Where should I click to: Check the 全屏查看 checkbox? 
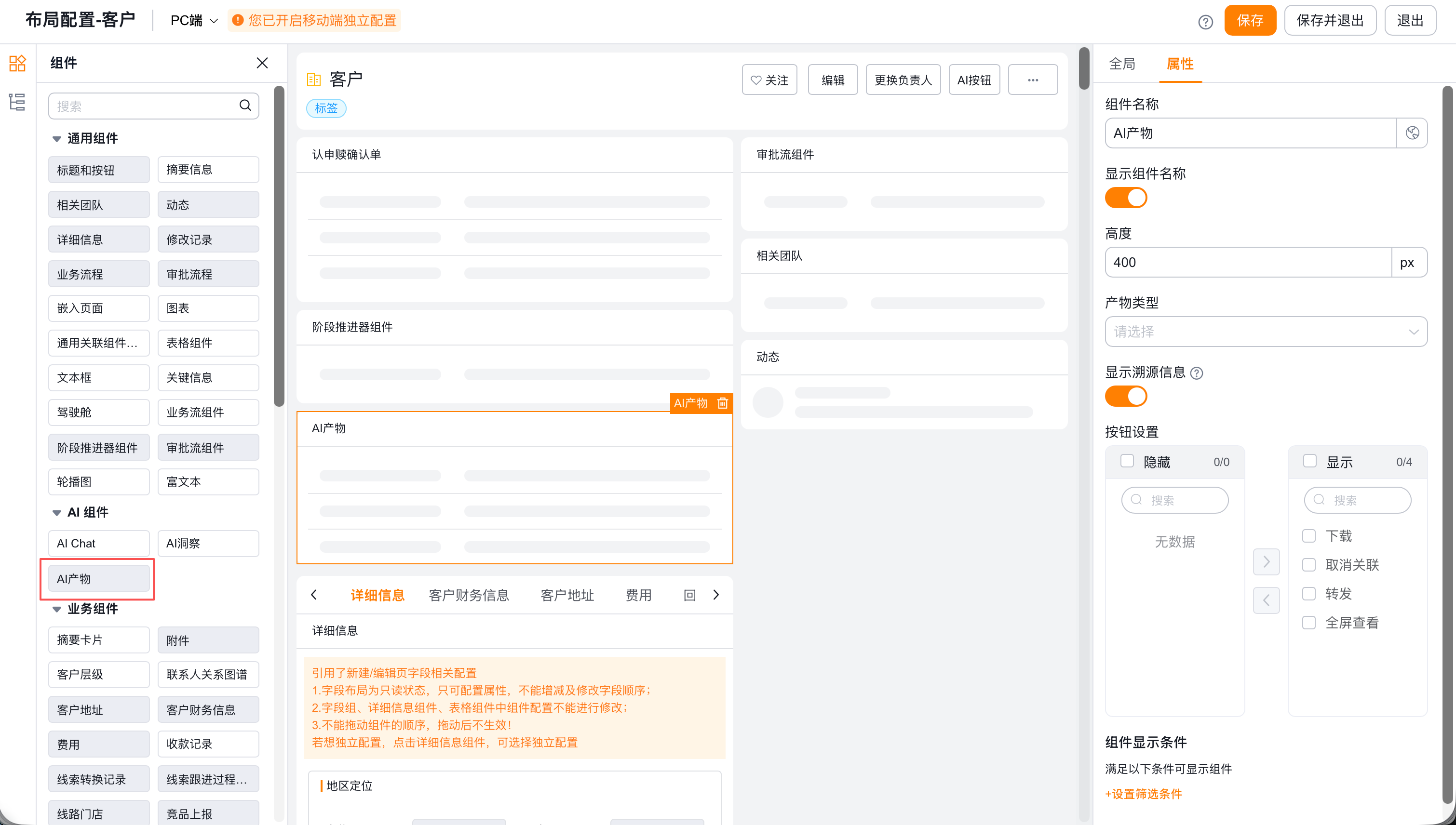coord(1308,623)
